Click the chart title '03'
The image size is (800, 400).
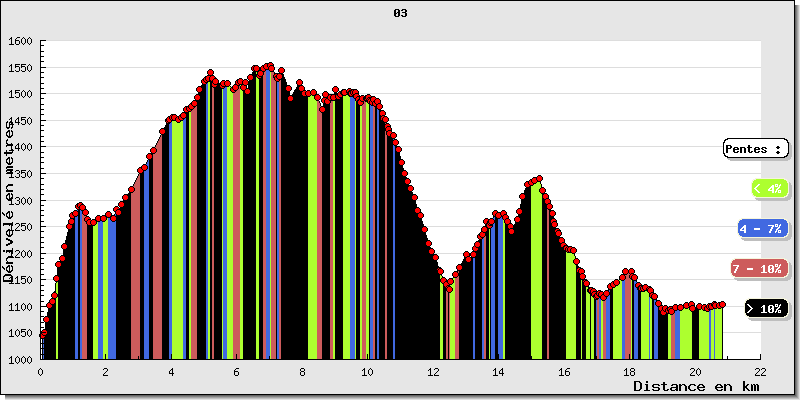pos(400,14)
